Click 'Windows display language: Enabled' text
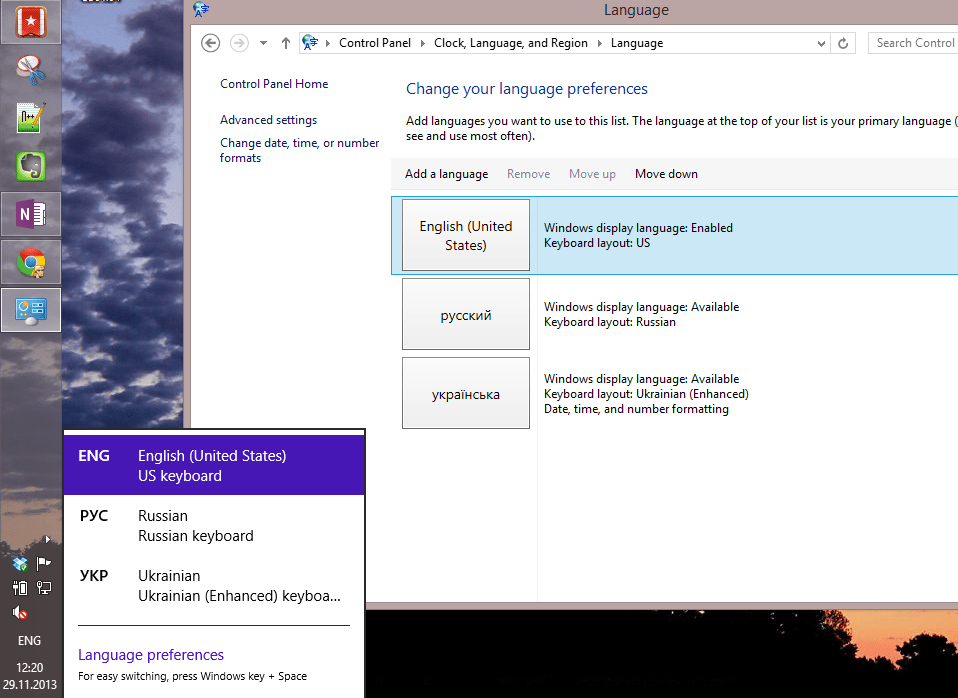This screenshot has height=698, width=958. point(638,228)
